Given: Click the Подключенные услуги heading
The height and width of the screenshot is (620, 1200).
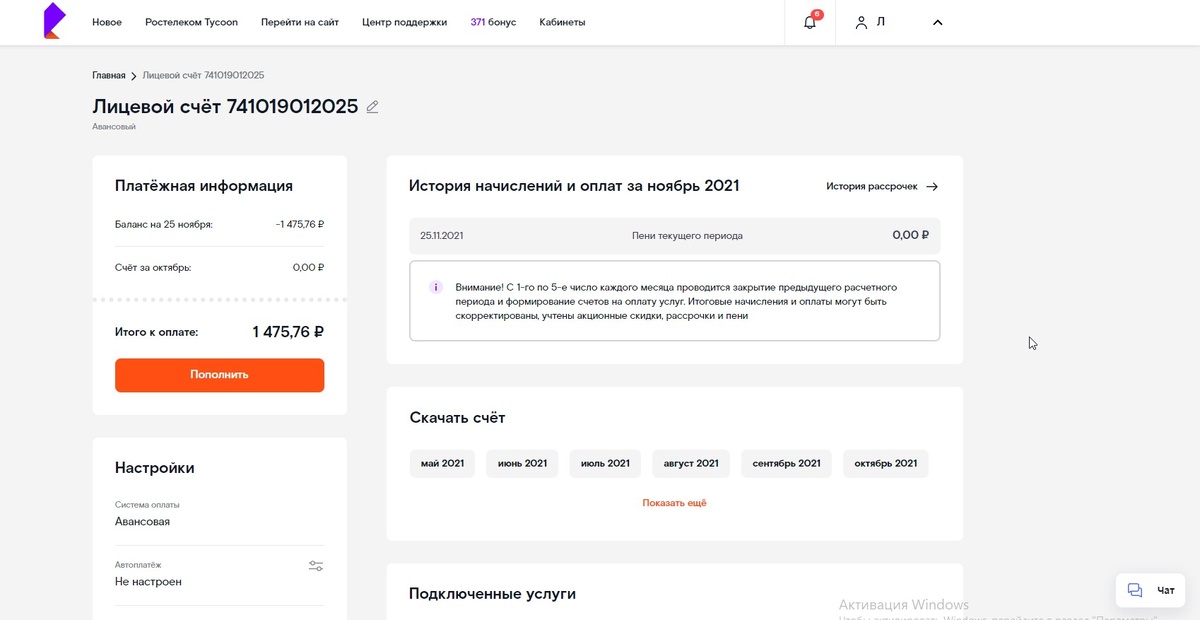Looking at the screenshot, I should pyautogui.click(x=492, y=594).
